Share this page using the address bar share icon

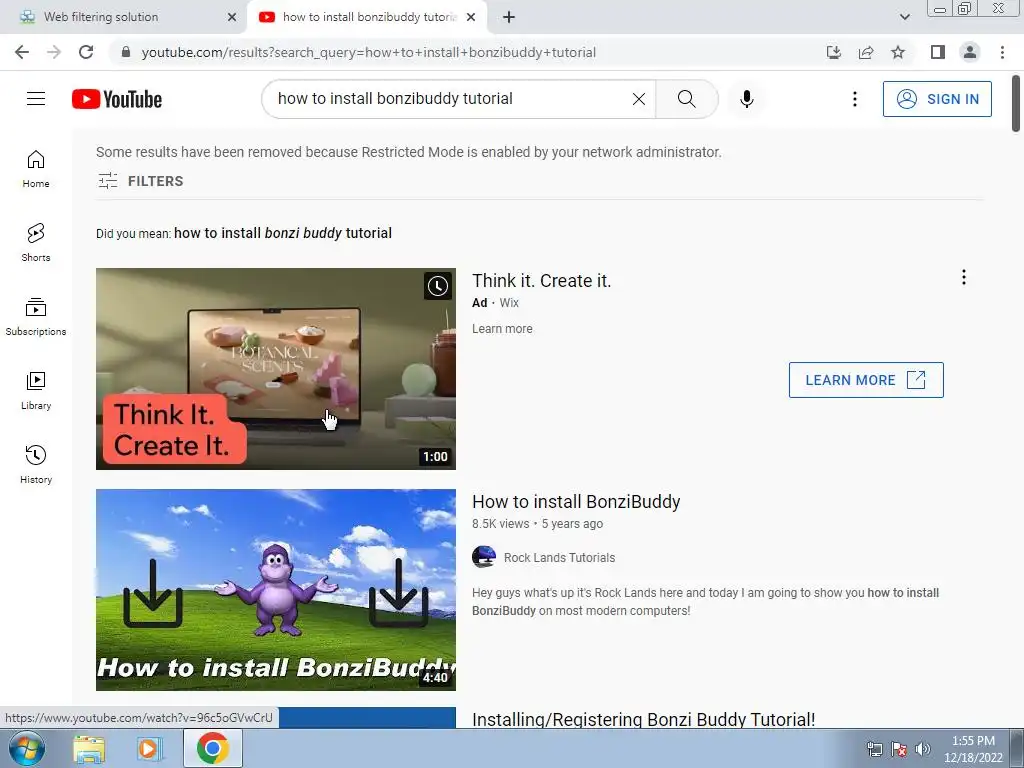click(x=866, y=52)
